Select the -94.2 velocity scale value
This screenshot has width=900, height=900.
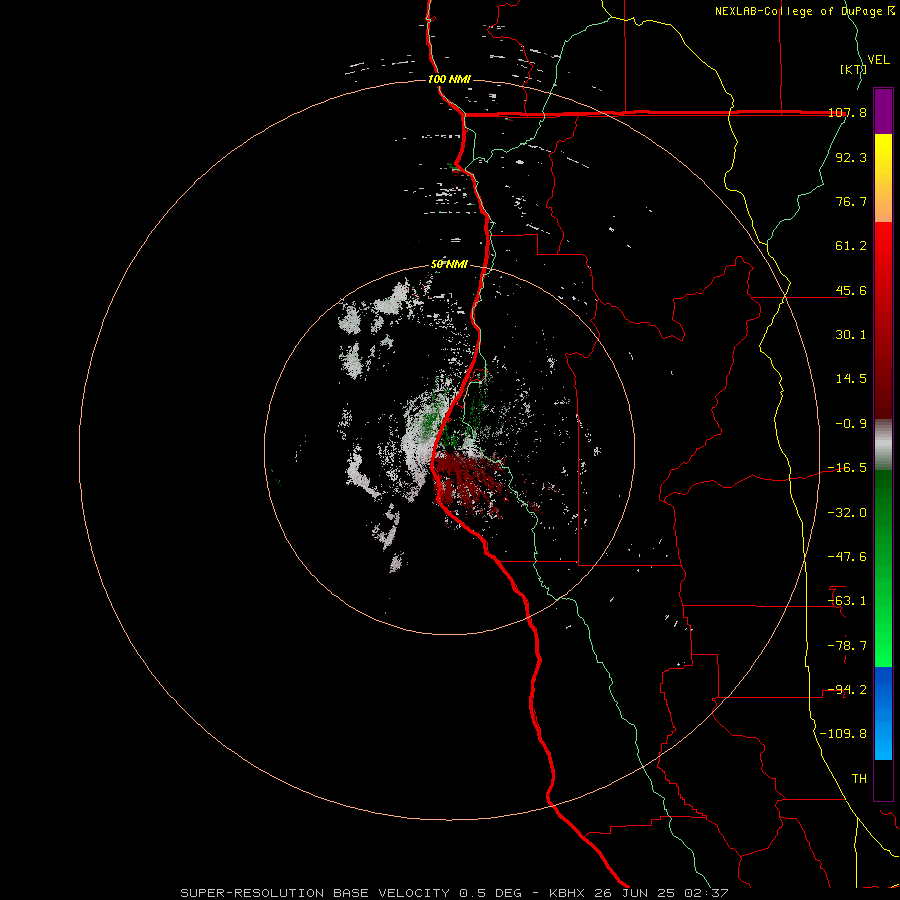click(847, 690)
